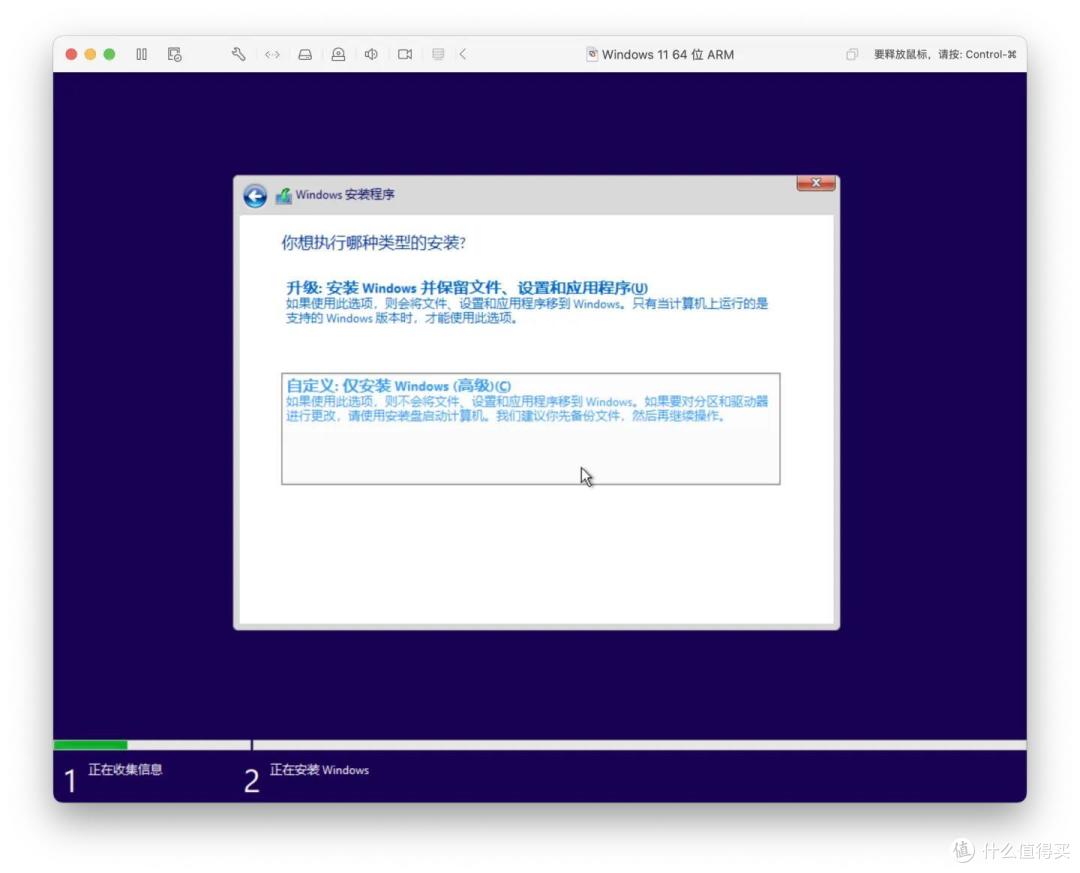Click the Windows 11 64 位 ARM title
Image resolution: width=1080 pixels, height=873 pixels.
(667, 54)
